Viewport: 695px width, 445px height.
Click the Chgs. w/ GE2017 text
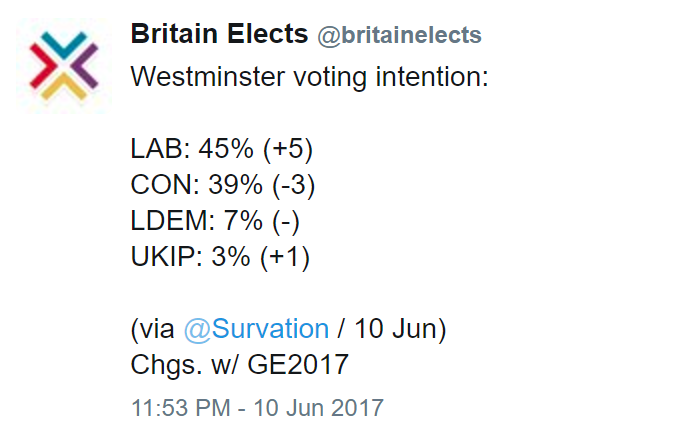[x=240, y=365]
